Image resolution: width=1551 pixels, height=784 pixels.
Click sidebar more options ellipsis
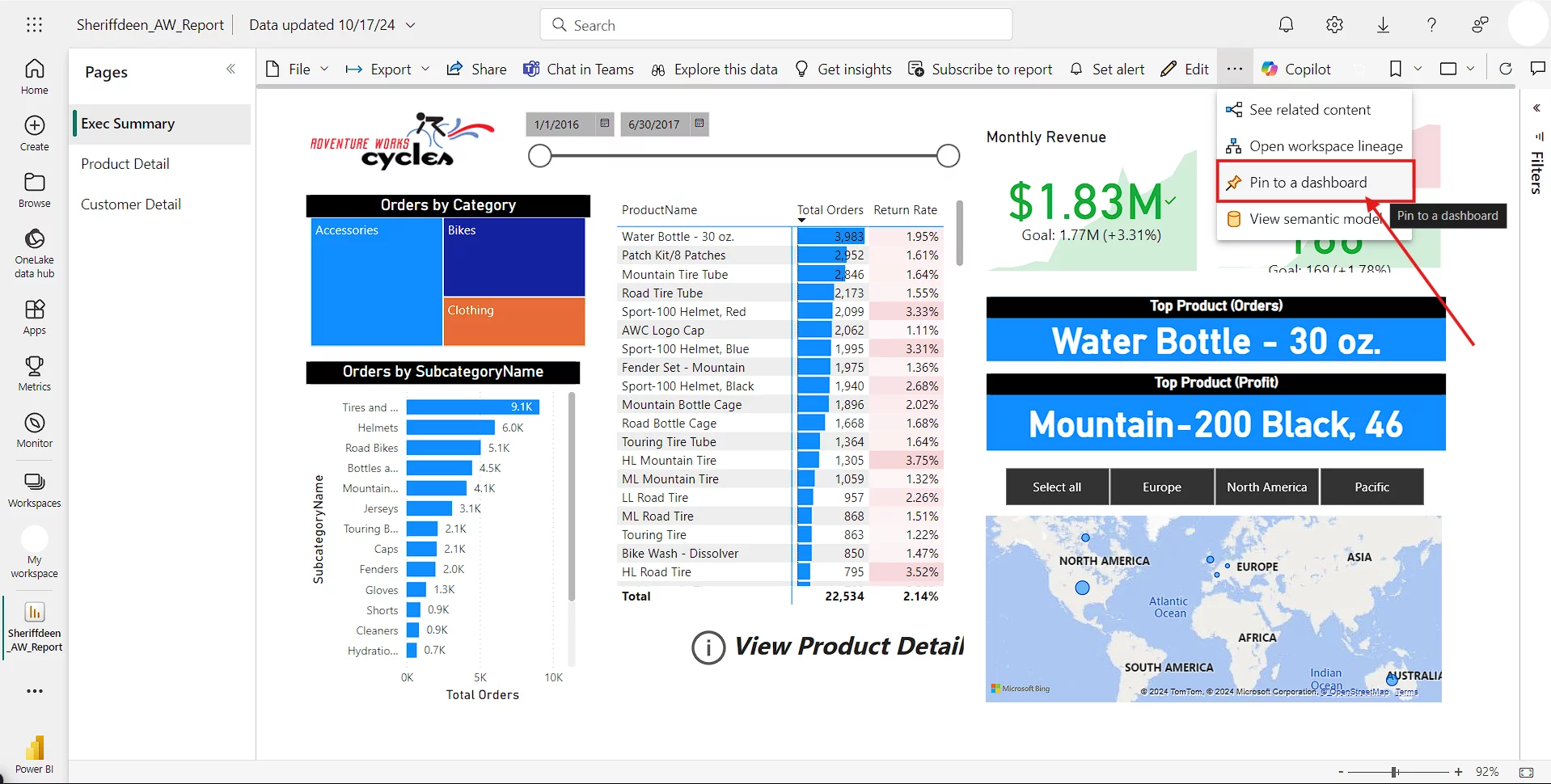35,691
